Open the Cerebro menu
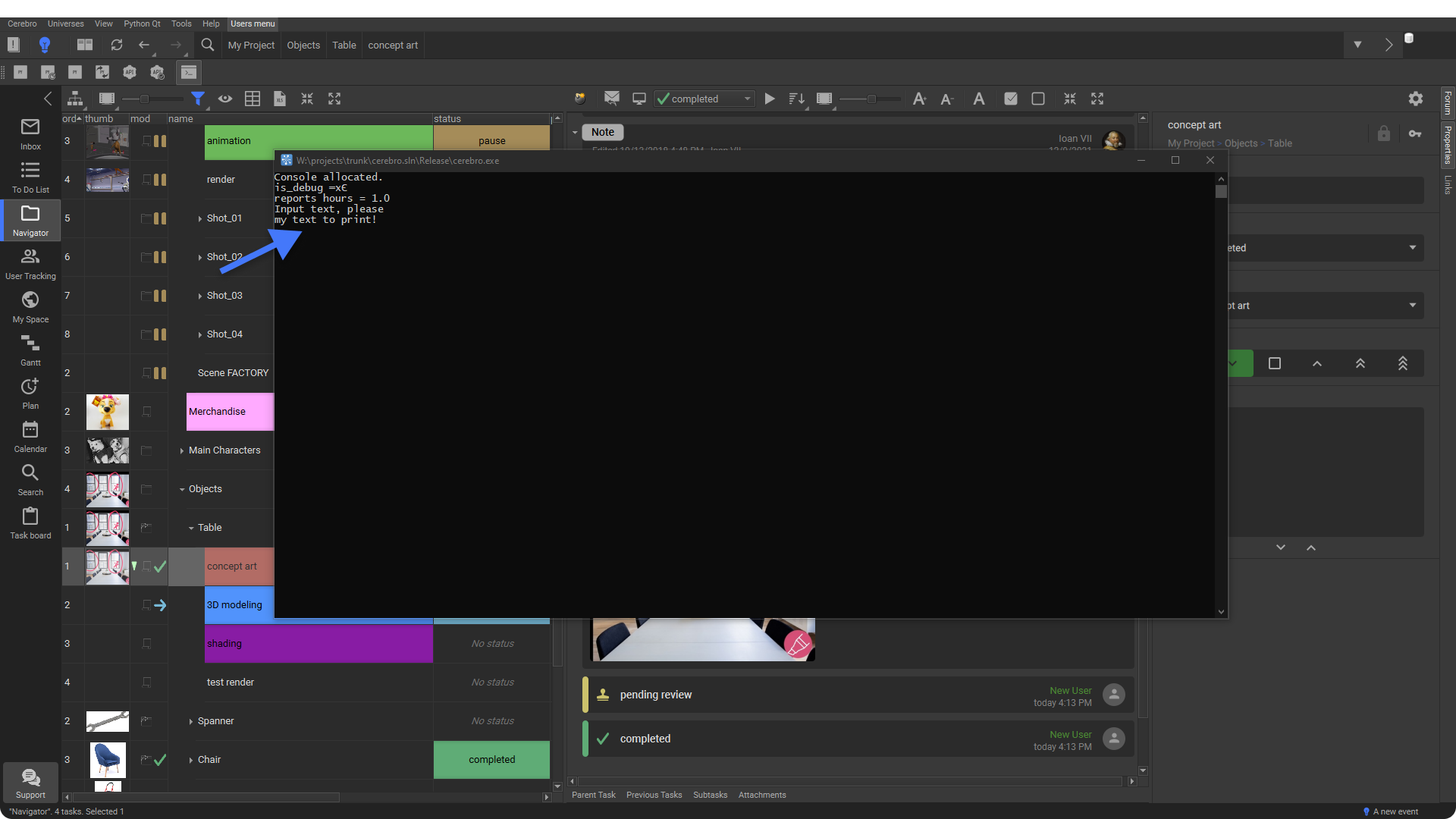The width and height of the screenshot is (1456, 819). point(22,24)
